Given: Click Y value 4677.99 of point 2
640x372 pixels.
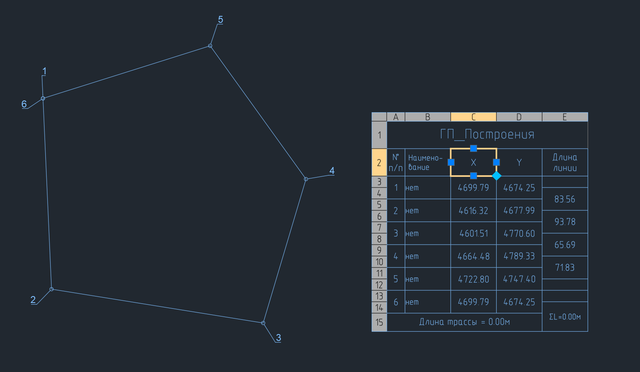Looking at the screenshot, I should click(519, 211).
